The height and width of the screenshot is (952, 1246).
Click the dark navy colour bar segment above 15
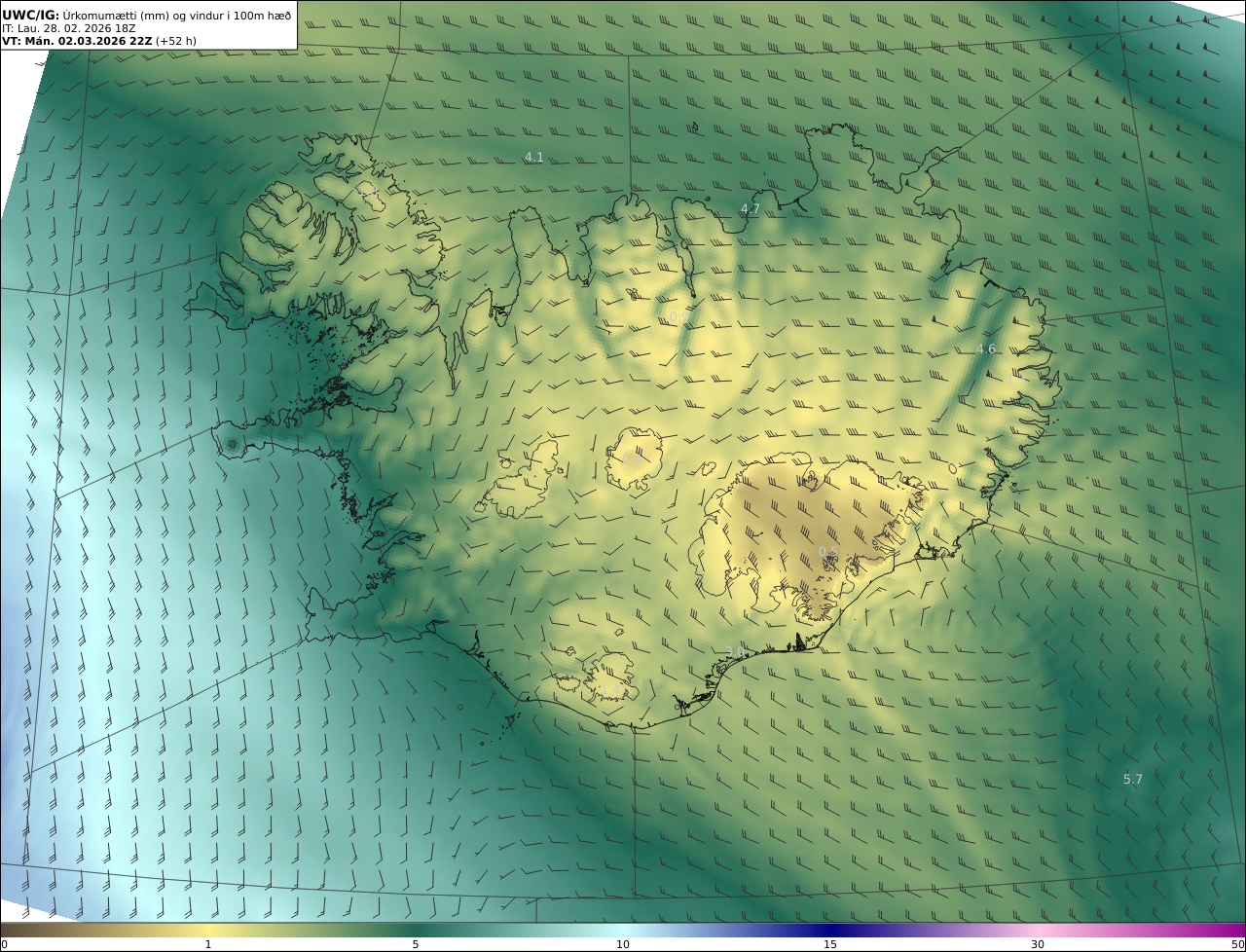click(830, 930)
